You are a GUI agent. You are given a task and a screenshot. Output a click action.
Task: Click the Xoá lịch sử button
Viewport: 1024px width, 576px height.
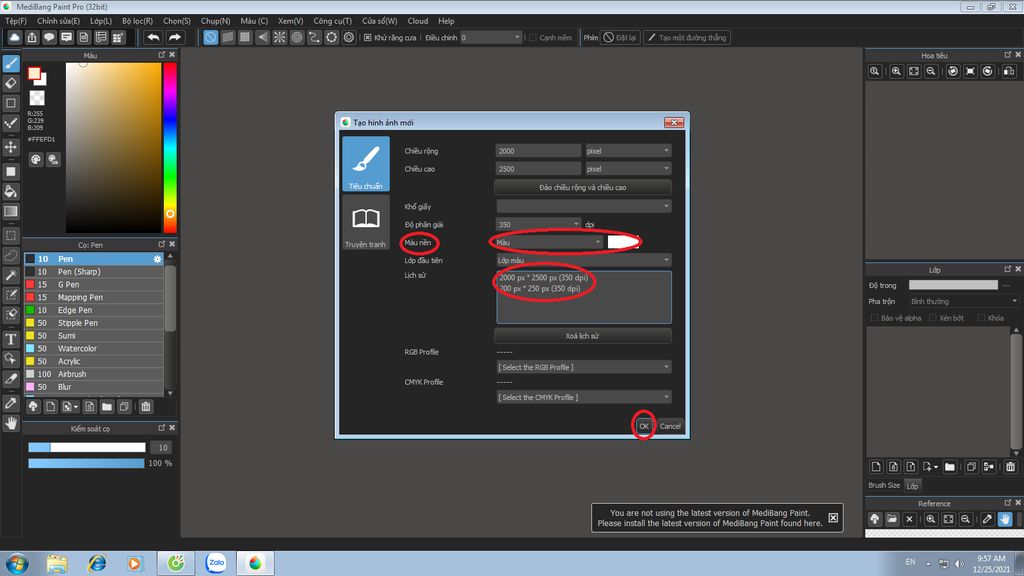coord(583,336)
